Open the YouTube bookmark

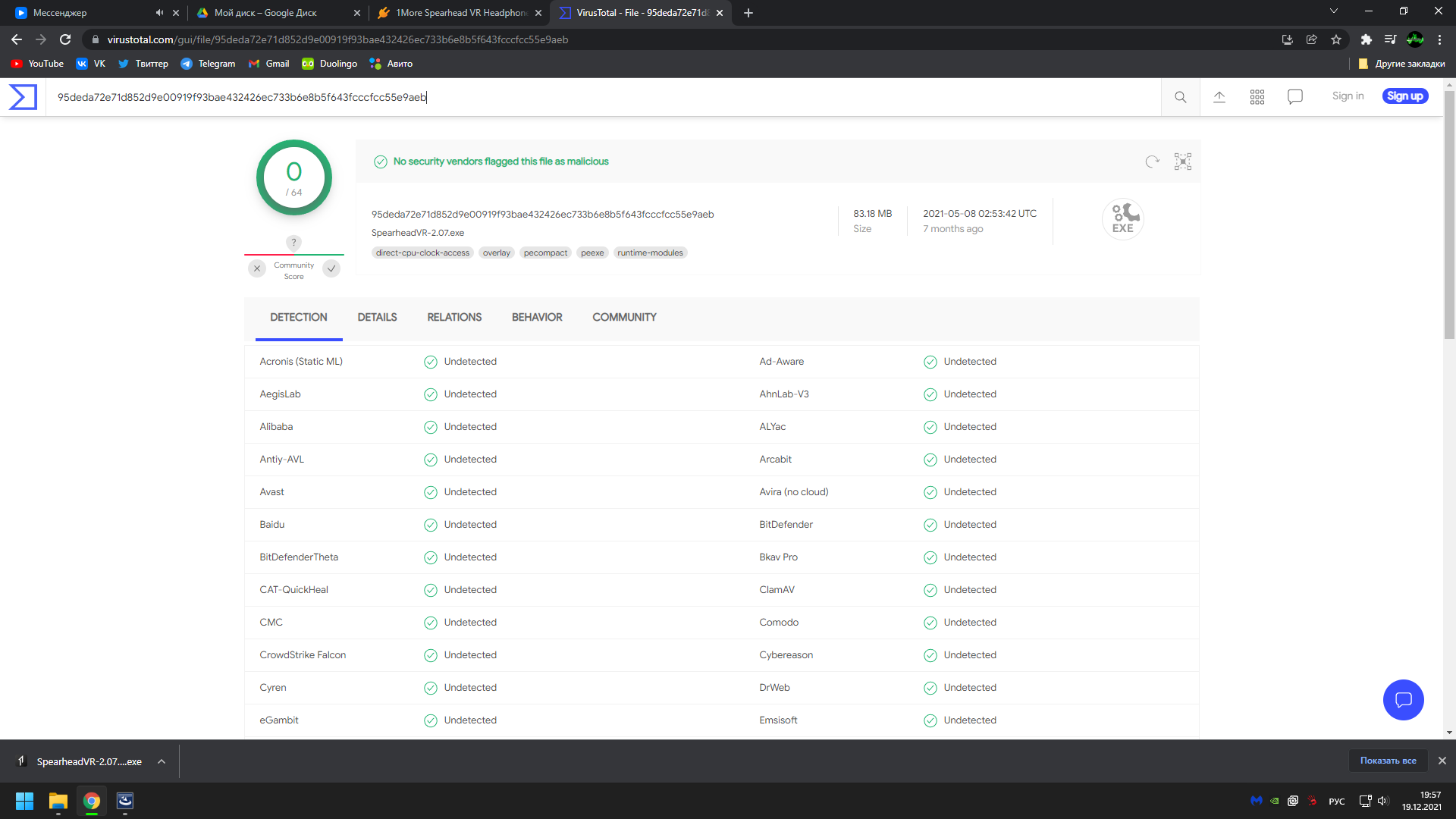(37, 64)
